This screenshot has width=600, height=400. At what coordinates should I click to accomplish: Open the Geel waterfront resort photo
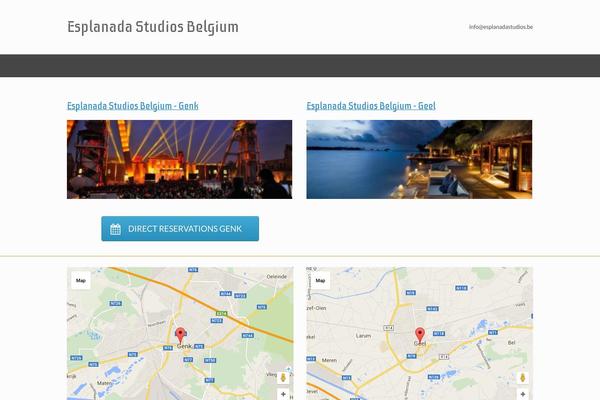419,159
